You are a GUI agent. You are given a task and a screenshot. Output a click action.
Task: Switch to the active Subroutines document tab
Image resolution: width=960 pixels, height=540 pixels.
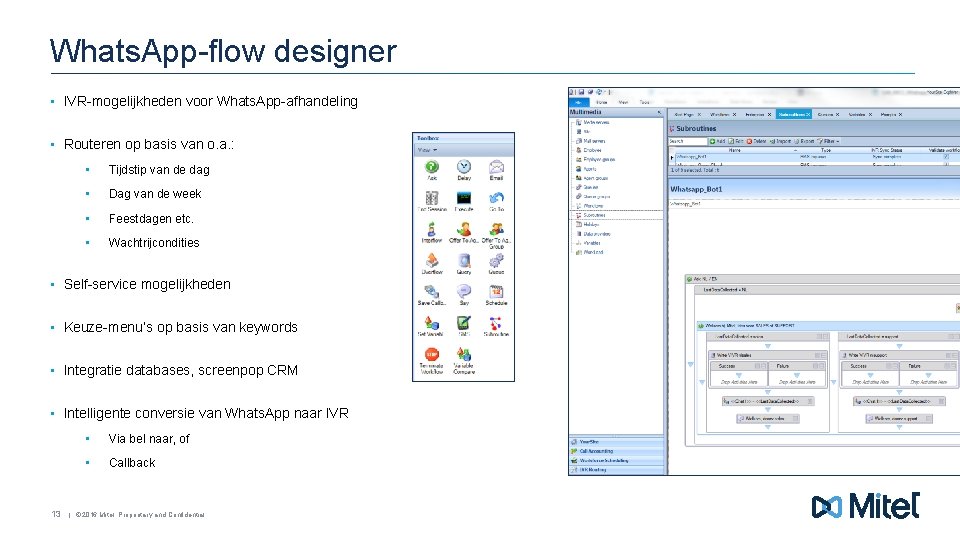794,114
